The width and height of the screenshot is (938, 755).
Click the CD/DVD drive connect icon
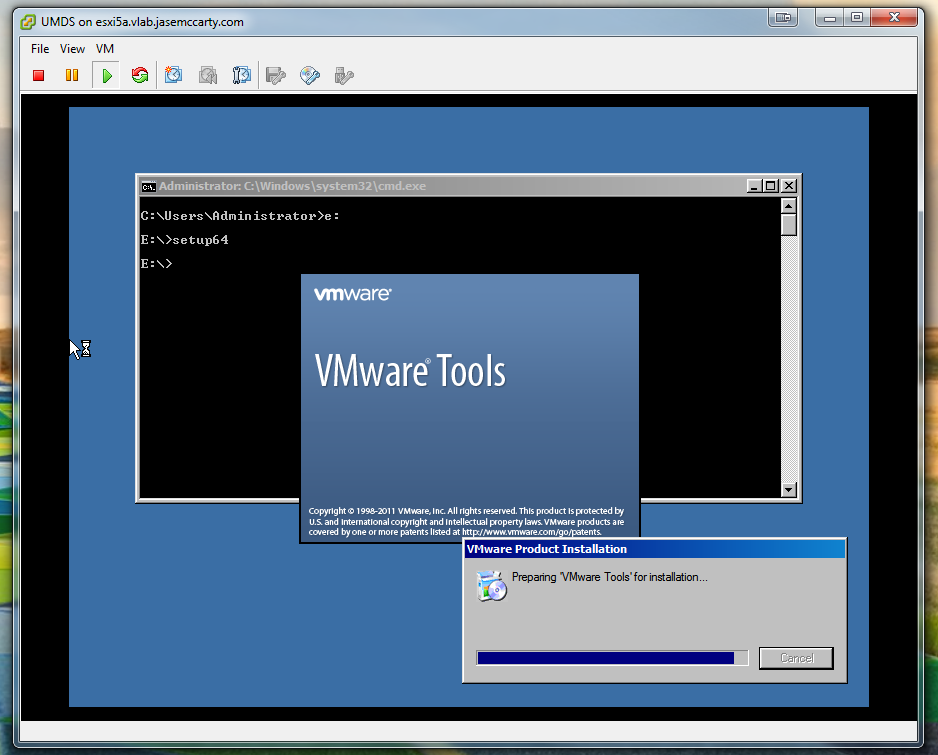pos(310,75)
